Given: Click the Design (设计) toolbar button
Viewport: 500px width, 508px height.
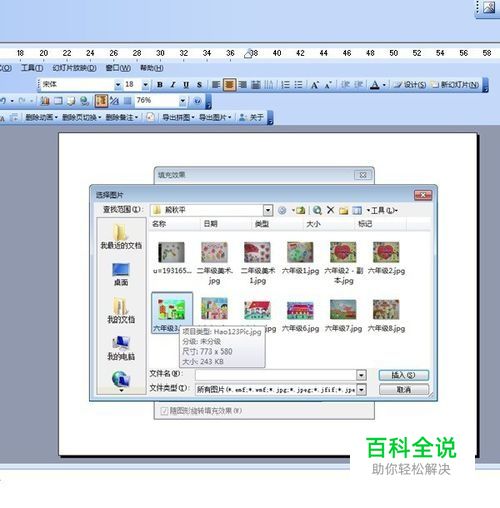Looking at the screenshot, I should pos(410,85).
